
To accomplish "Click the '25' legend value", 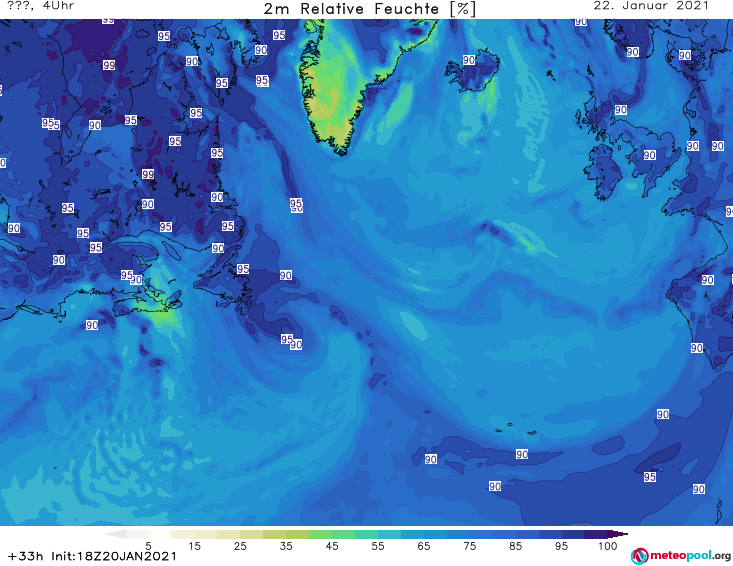I will [x=240, y=546].
